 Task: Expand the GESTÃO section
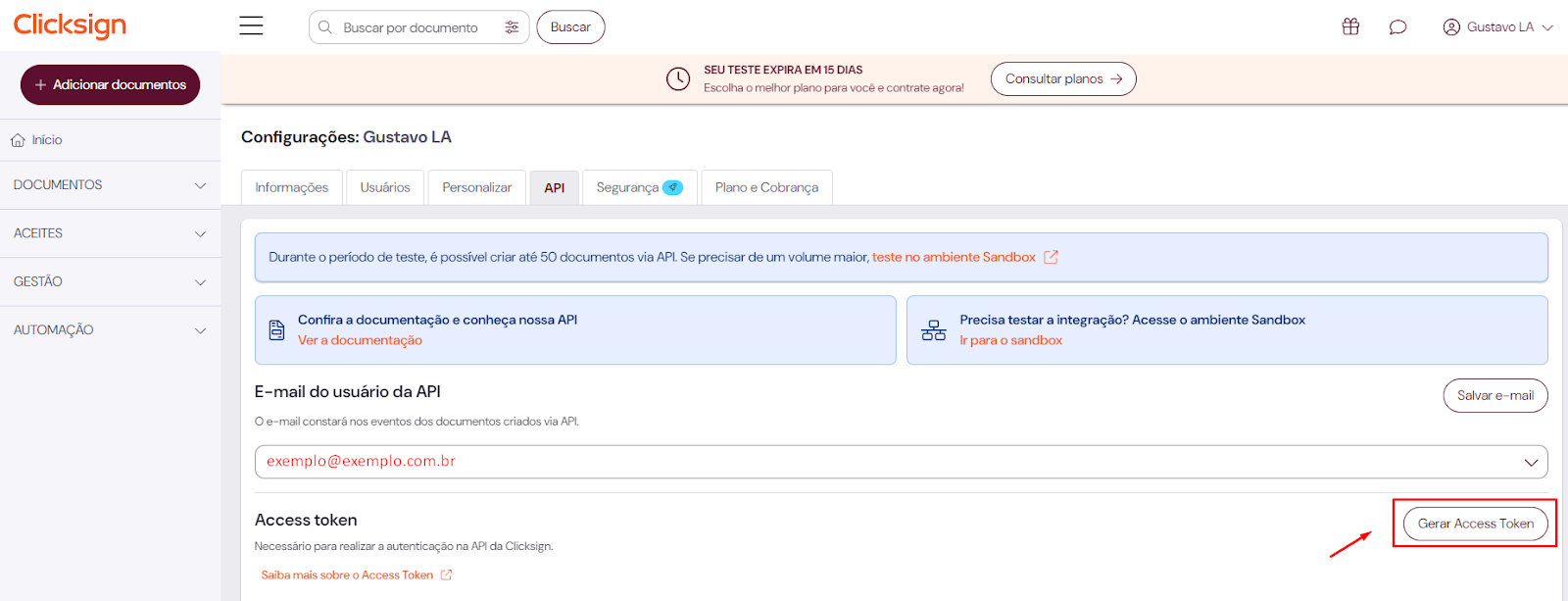[x=110, y=281]
